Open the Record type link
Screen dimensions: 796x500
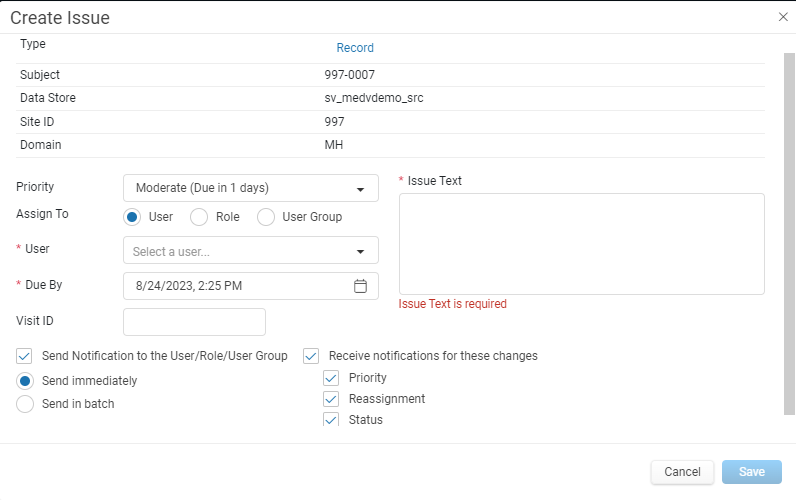coord(355,48)
